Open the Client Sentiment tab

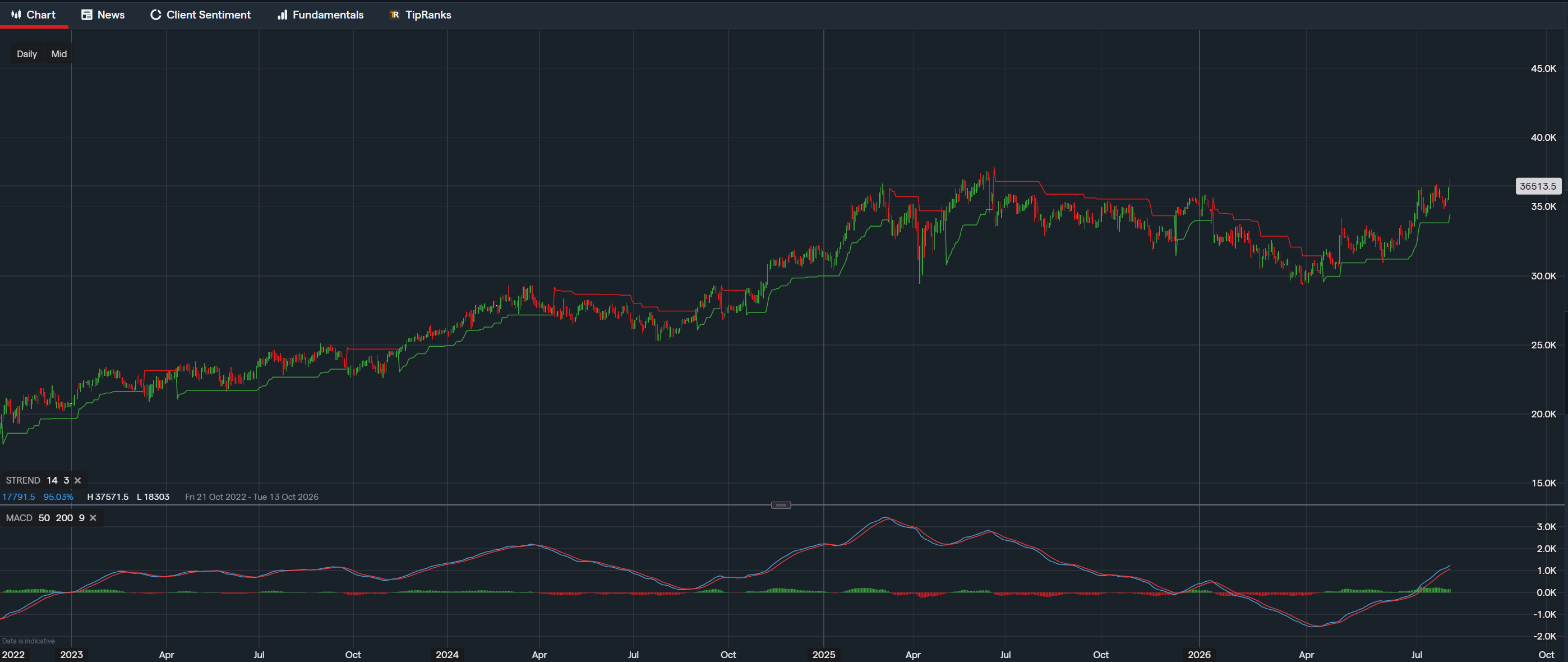(x=200, y=15)
